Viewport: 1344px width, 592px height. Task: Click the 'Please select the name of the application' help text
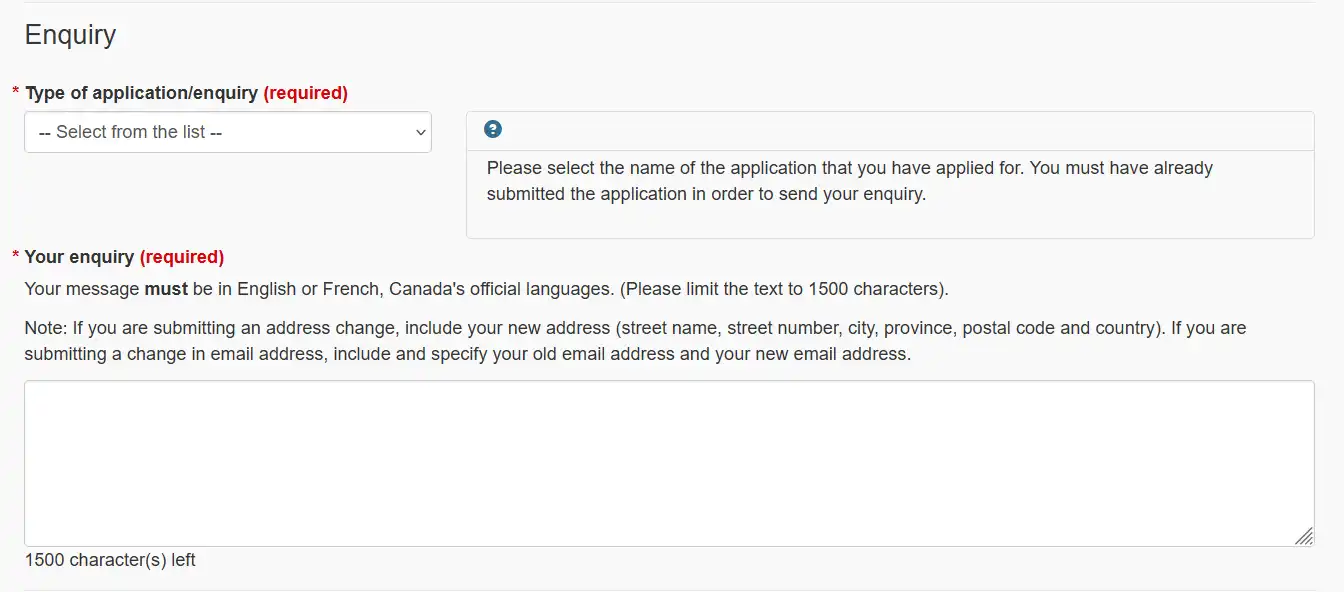pyautogui.click(x=850, y=181)
